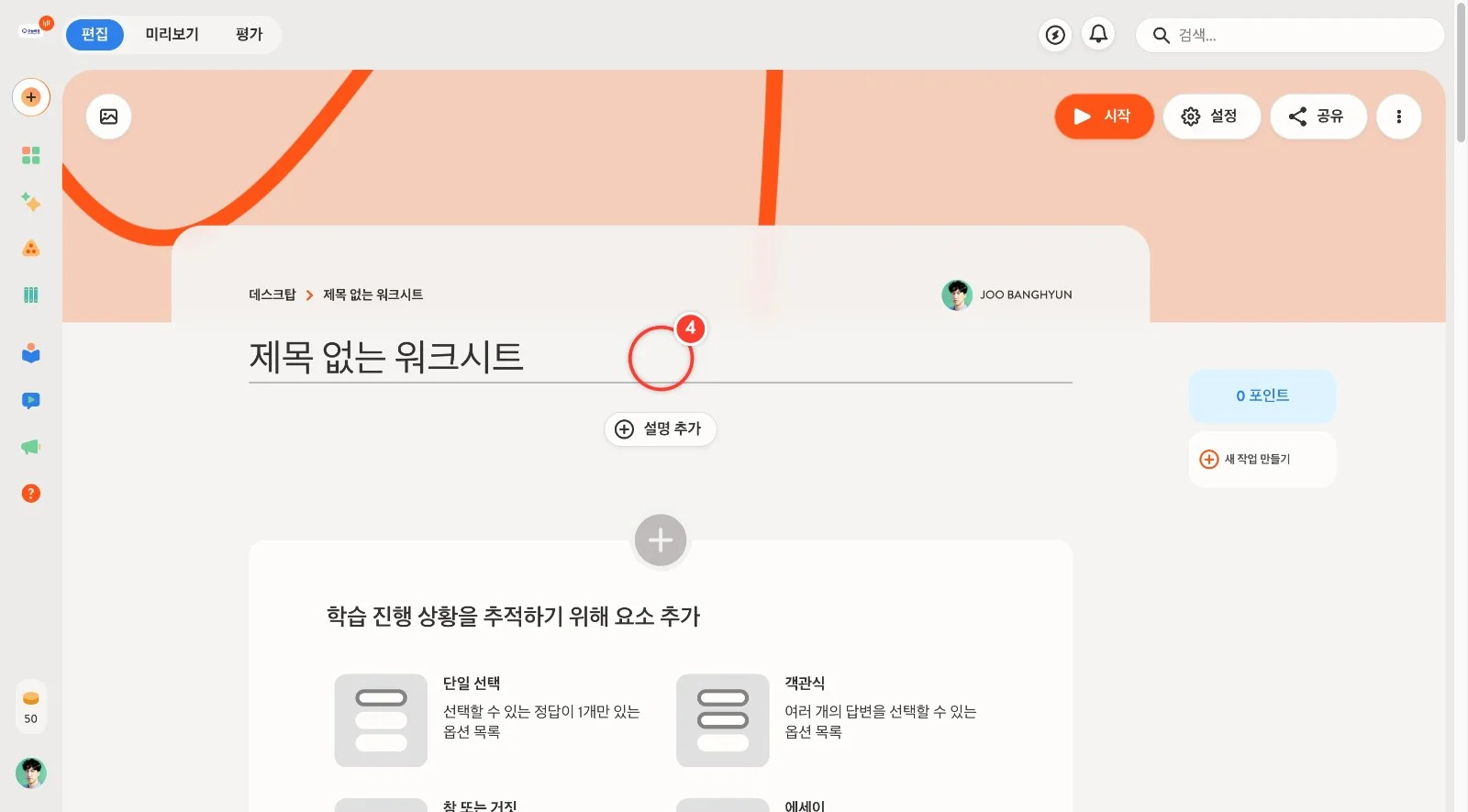Screen dimensions: 1468x812
Task: Click the 데스크탑 breadcrumb link
Action: click(x=272, y=295)
